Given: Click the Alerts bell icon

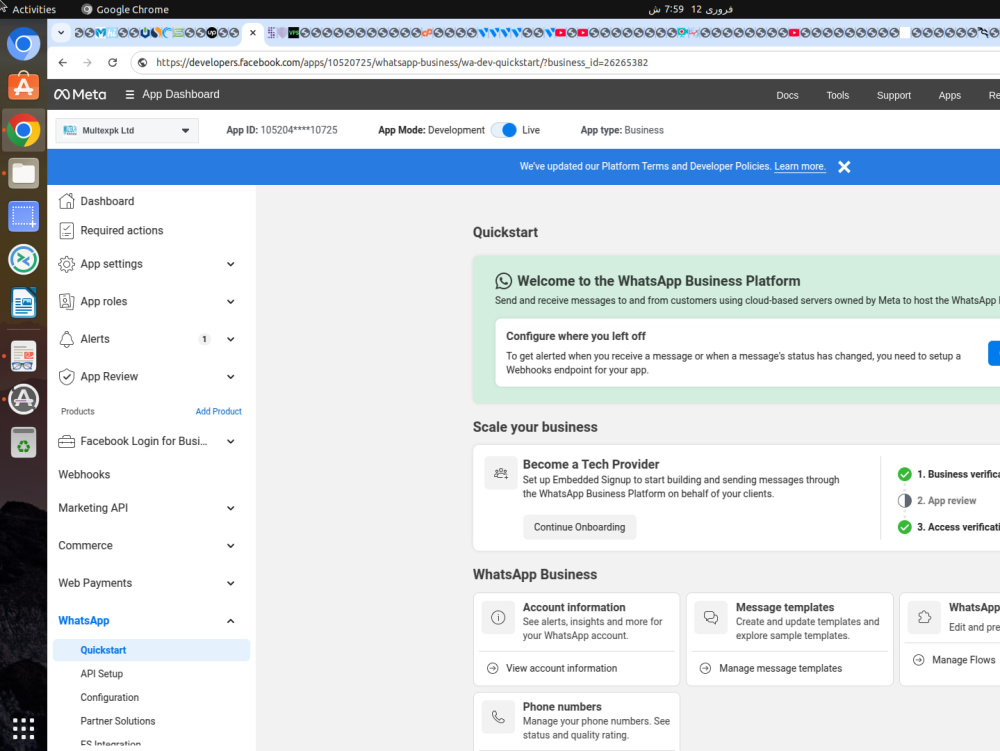Looking at the screenshot, I should tap(66, 339).
